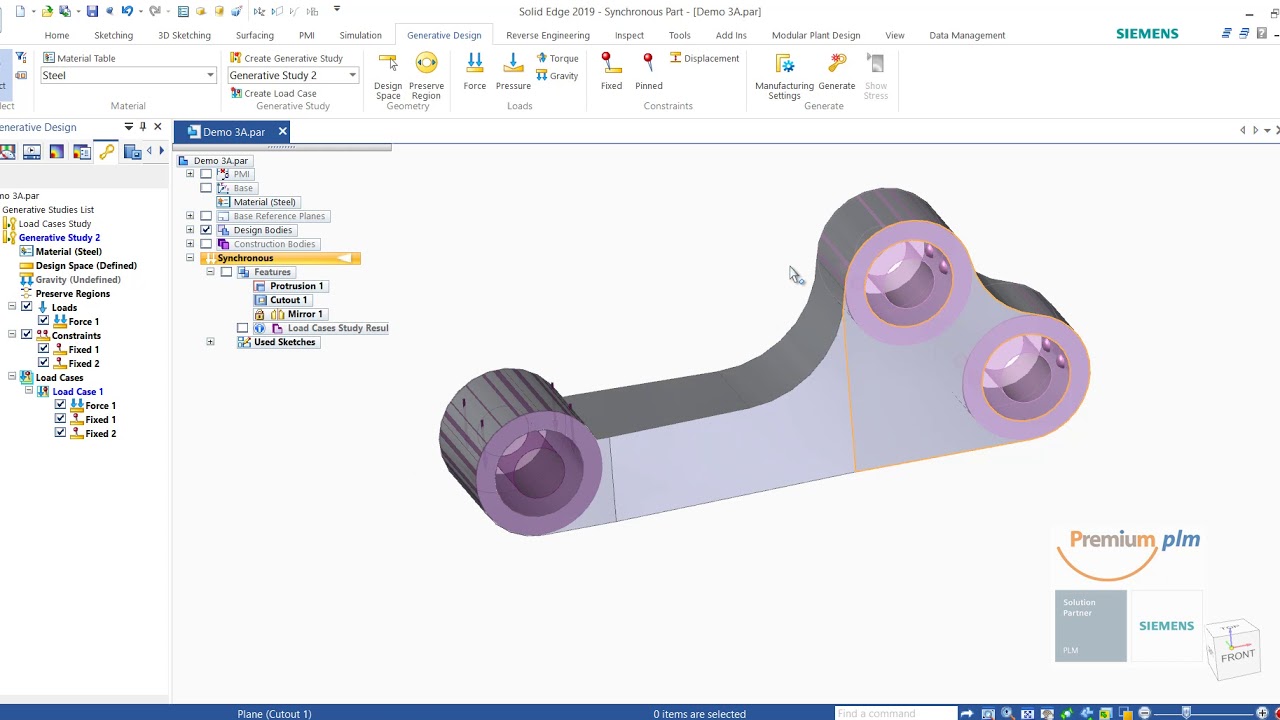Viewport: 1280px width, 720px height.
Task: Close the Demo 3A.par tab
Action: pos(282,131)
